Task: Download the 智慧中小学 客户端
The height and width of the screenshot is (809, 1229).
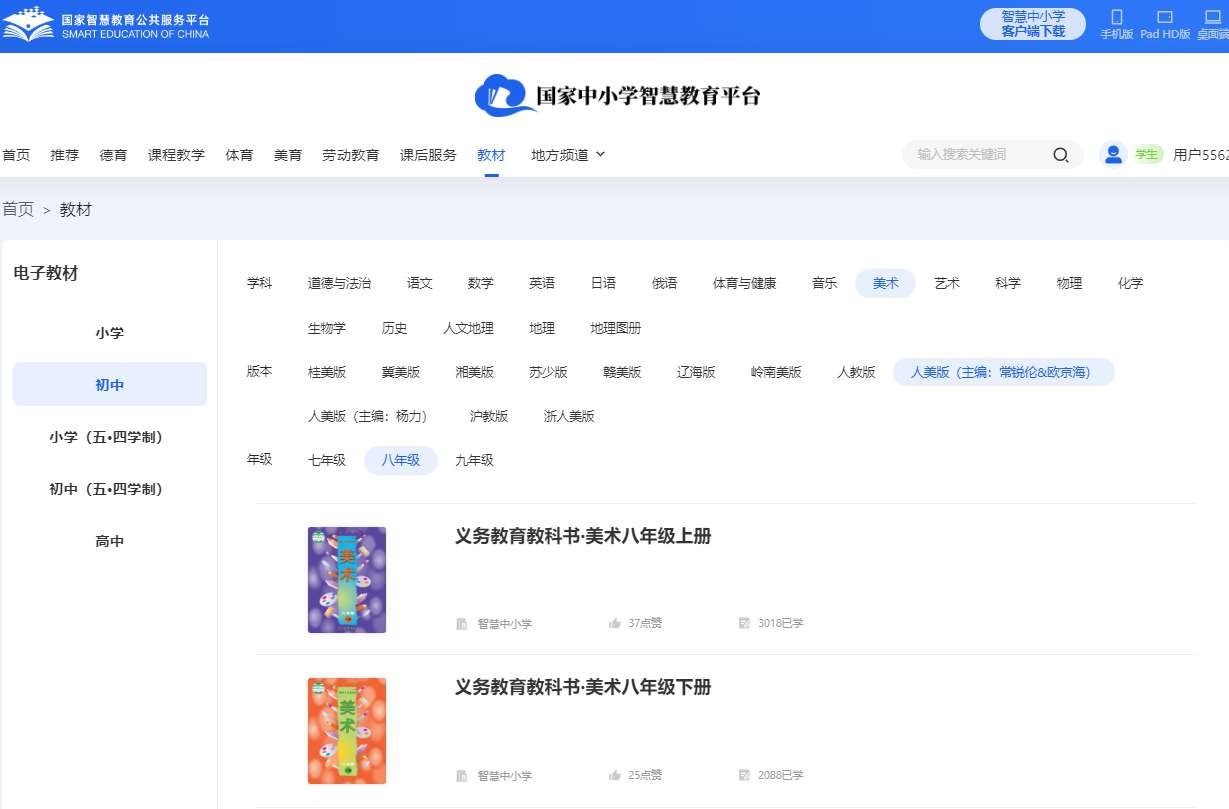Action: [x=1033, y=24]
